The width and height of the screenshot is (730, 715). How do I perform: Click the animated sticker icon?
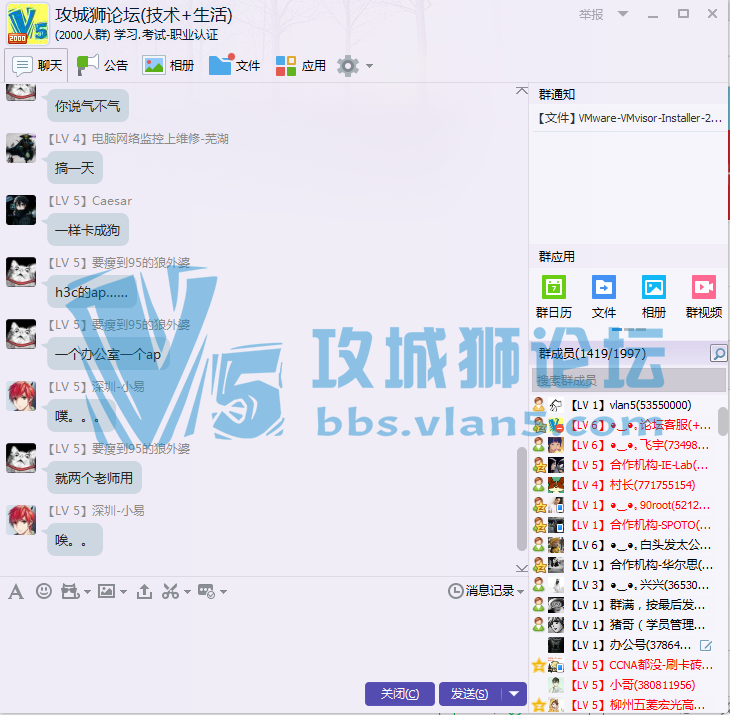point(70,592)
